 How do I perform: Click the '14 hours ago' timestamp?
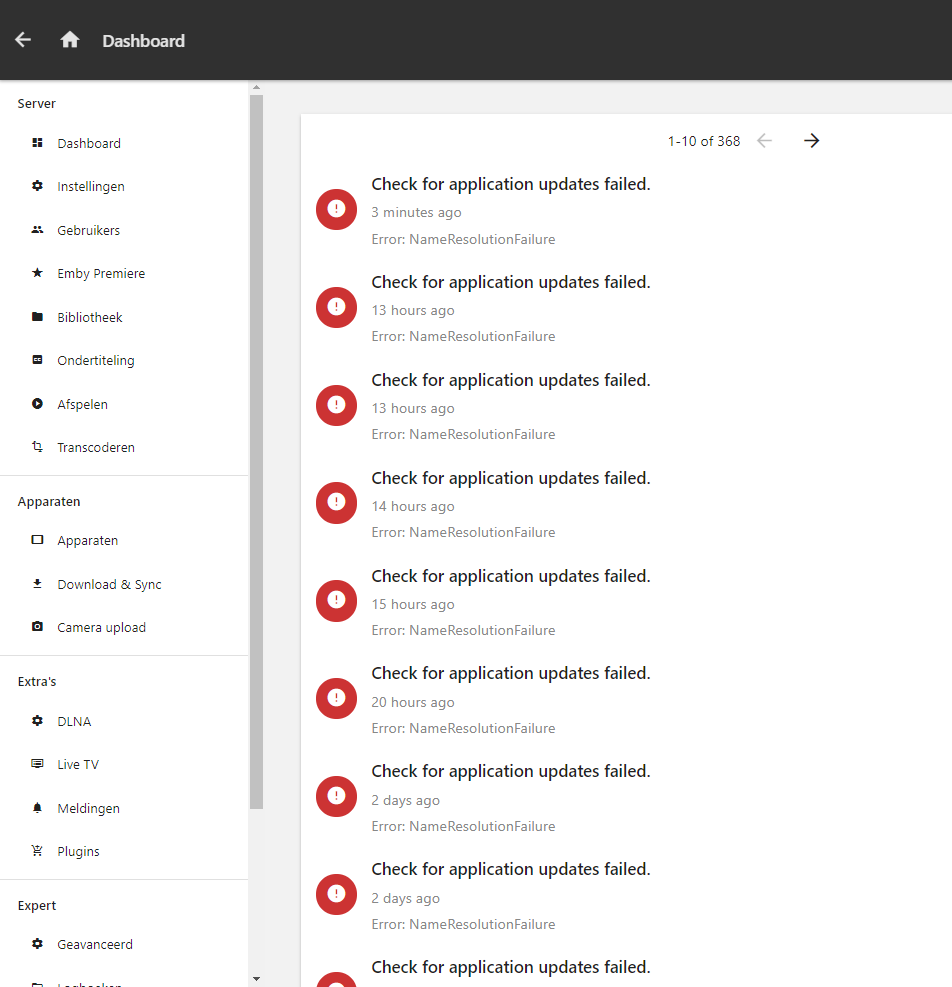412,506
